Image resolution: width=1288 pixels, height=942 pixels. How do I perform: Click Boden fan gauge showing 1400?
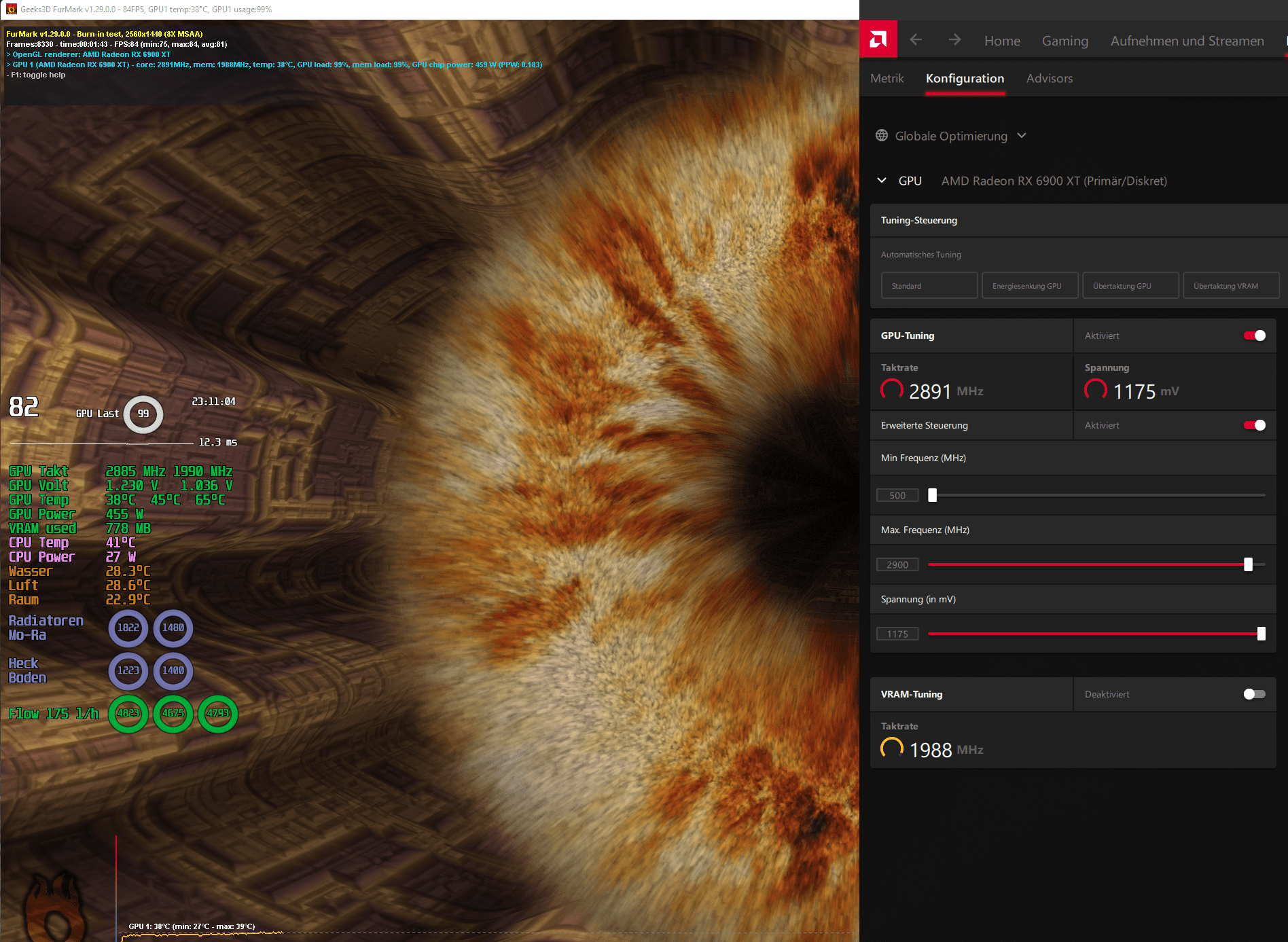point(173,671)
